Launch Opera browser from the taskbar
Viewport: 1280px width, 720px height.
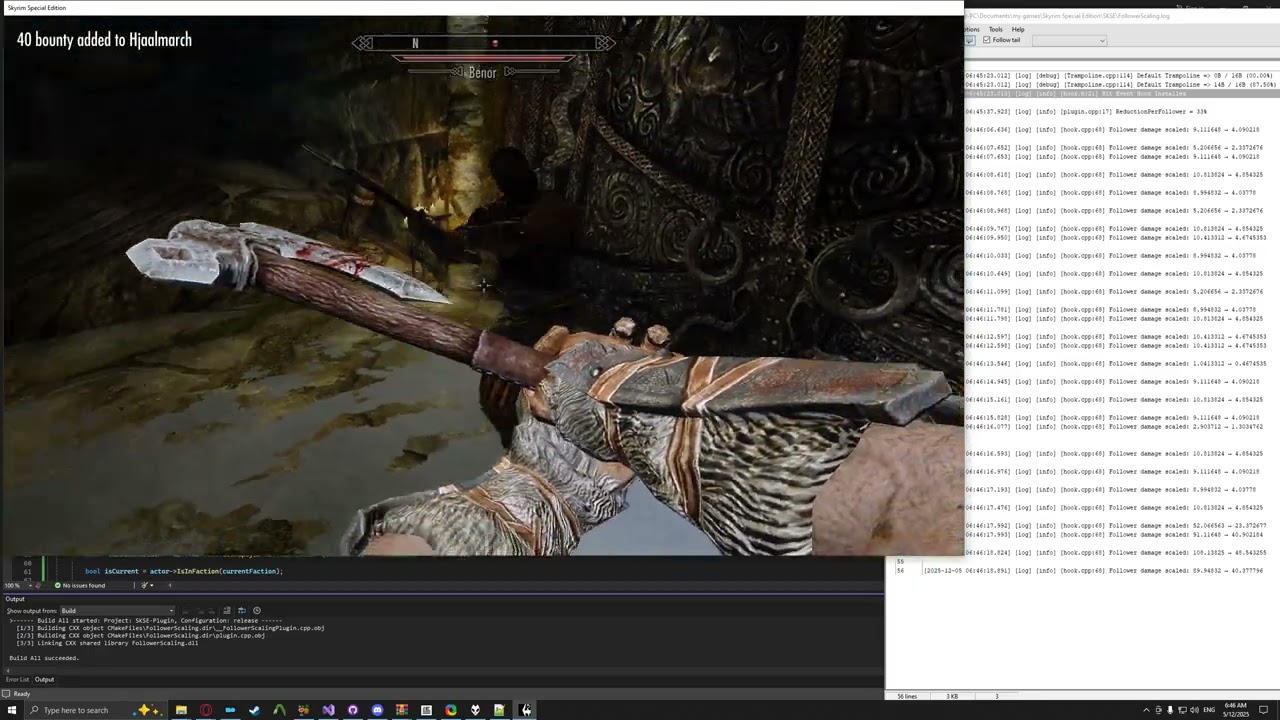(x=206, y=710)
